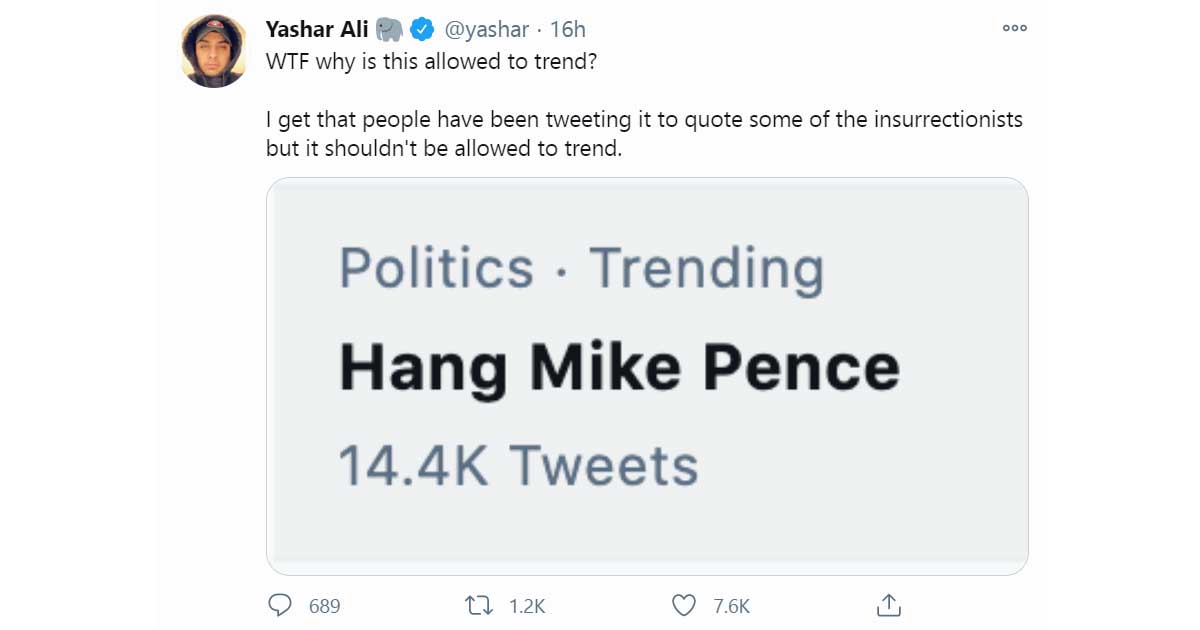
Task: Click the share tweet upload icon
Action: point(889,605)
